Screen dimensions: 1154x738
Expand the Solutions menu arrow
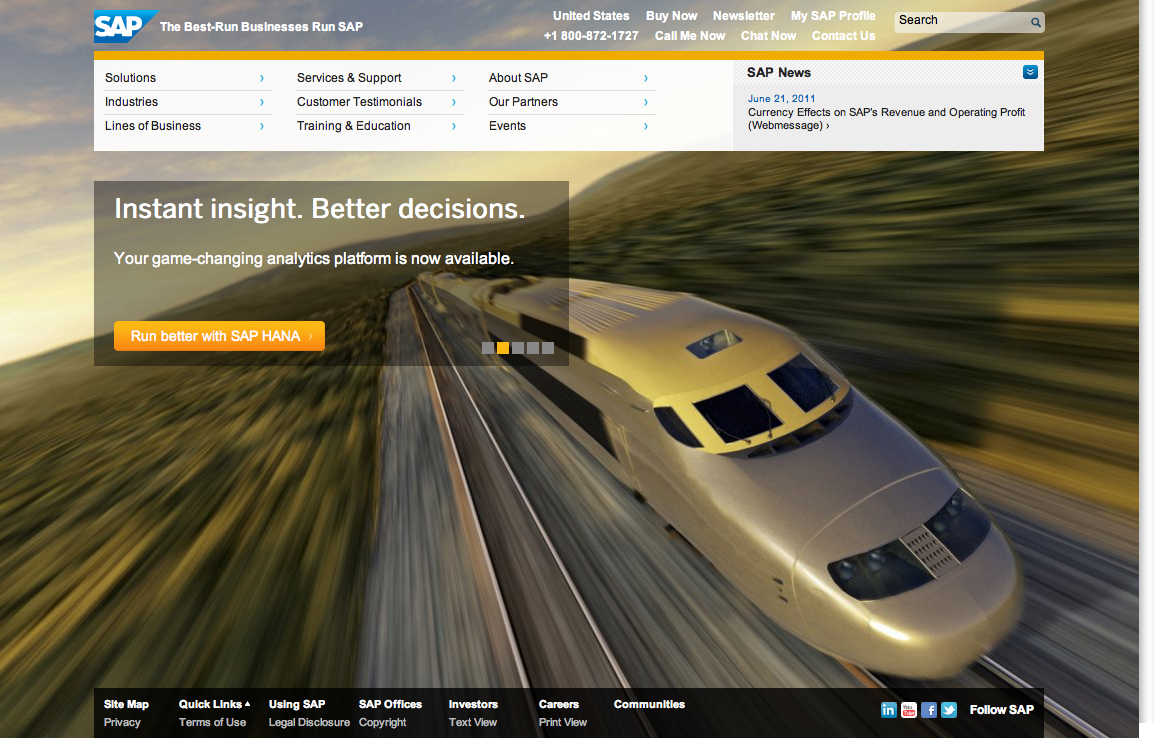coord(261,78)
